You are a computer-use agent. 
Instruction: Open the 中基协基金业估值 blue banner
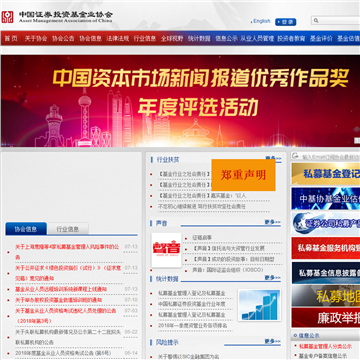click(326, 198)
